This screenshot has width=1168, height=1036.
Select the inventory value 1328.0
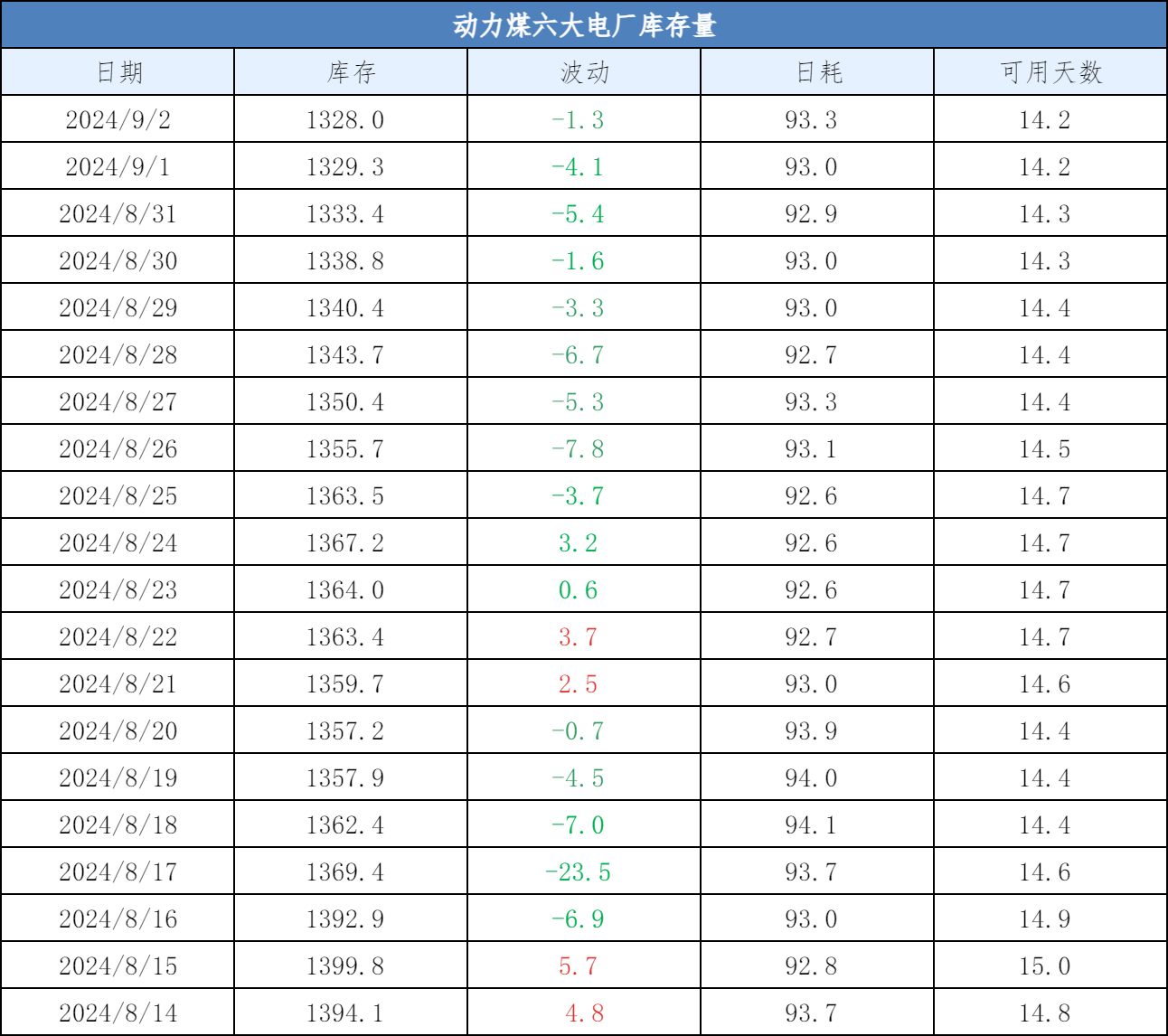coord(351,118)
